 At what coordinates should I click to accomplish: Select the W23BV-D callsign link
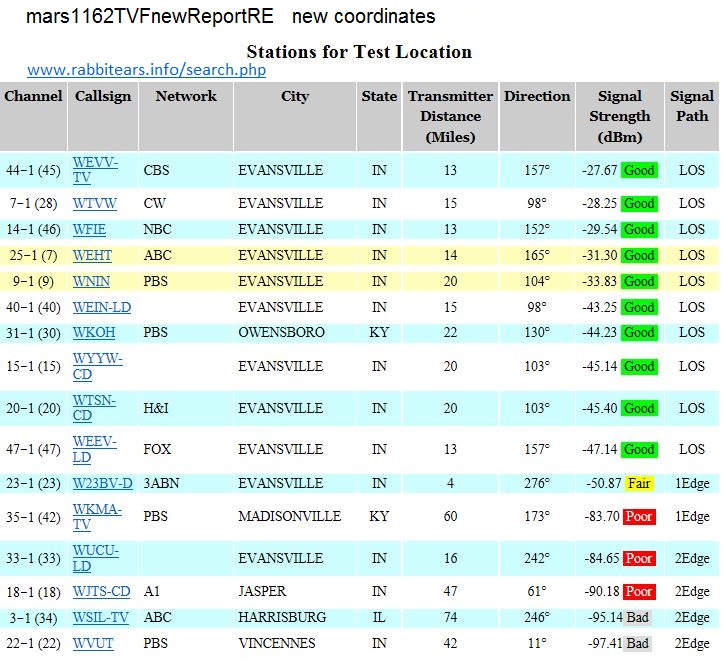point(102,483)
